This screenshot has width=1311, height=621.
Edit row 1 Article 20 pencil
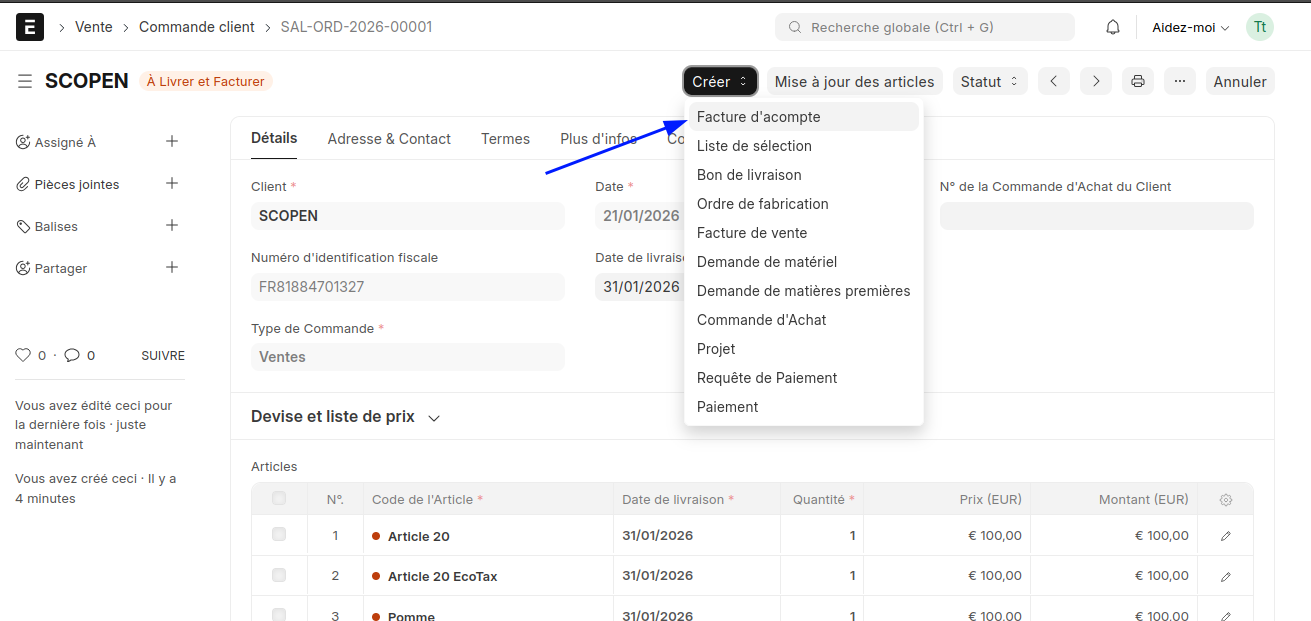1226,536
